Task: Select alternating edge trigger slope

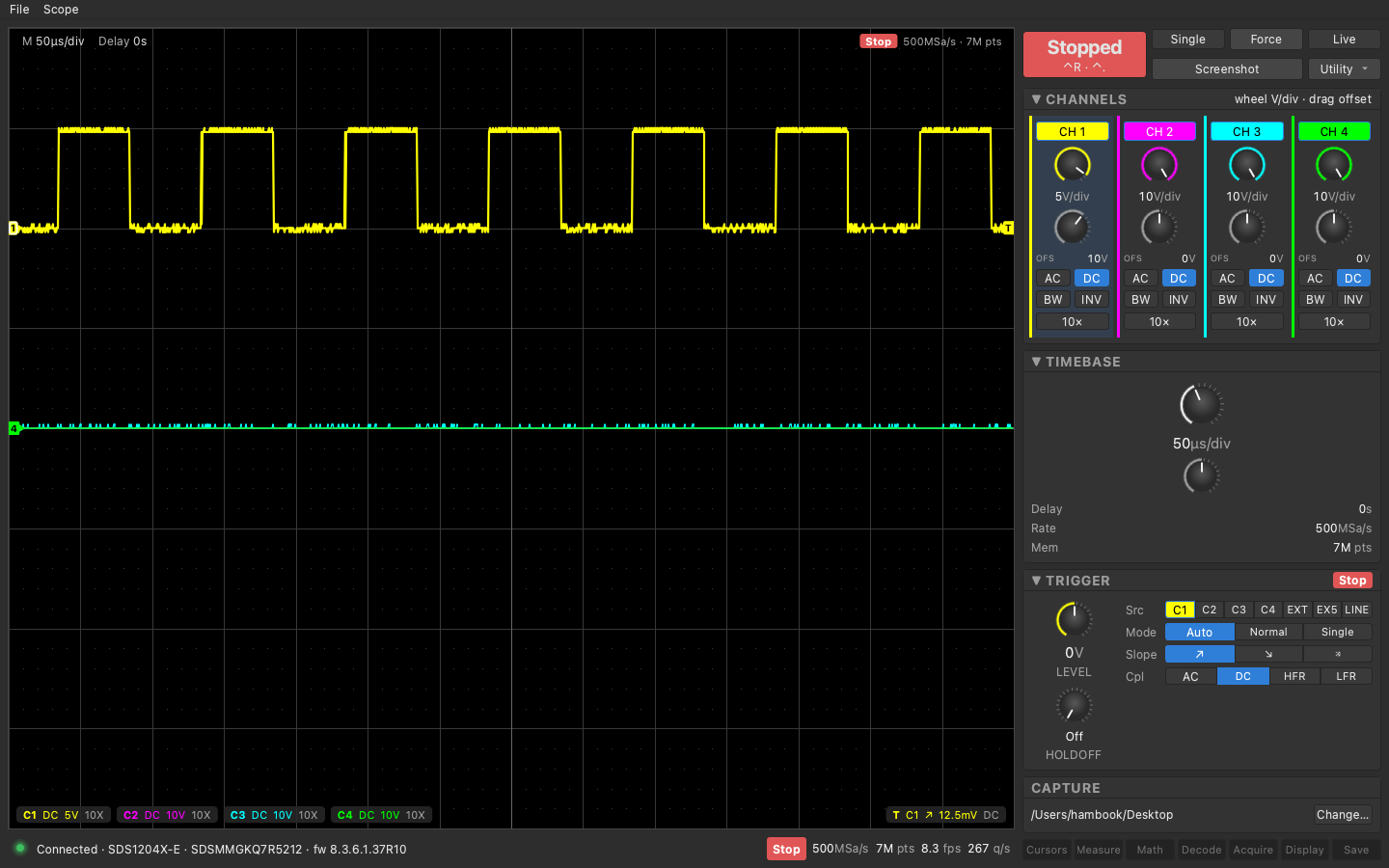Action: coord(1337,654)
